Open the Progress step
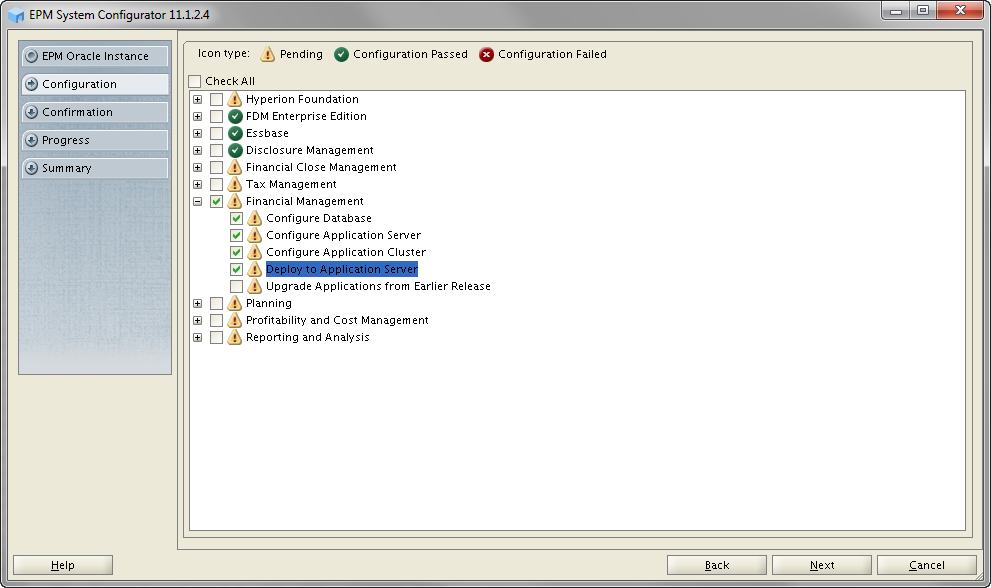This screenshot has width=991, height=588. (x=95, y=140)
